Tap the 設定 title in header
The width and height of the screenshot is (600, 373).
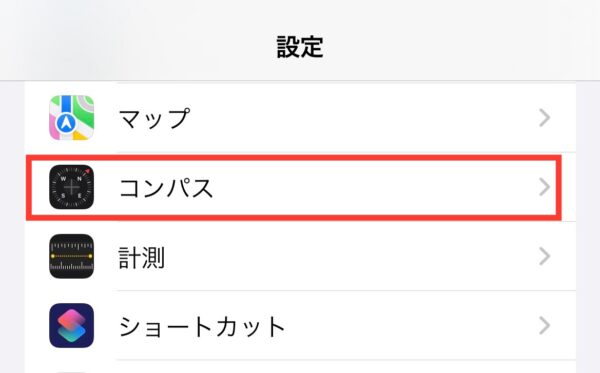click(x=300, y=47)
